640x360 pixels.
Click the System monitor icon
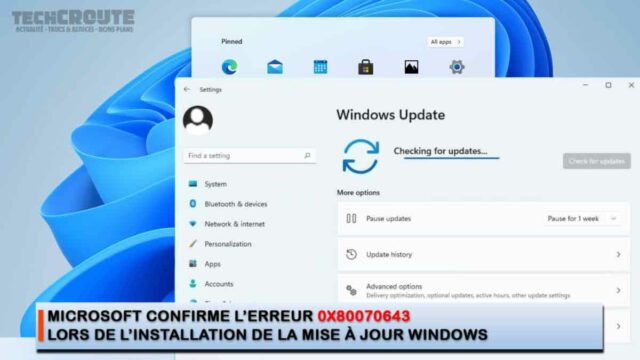193,184
